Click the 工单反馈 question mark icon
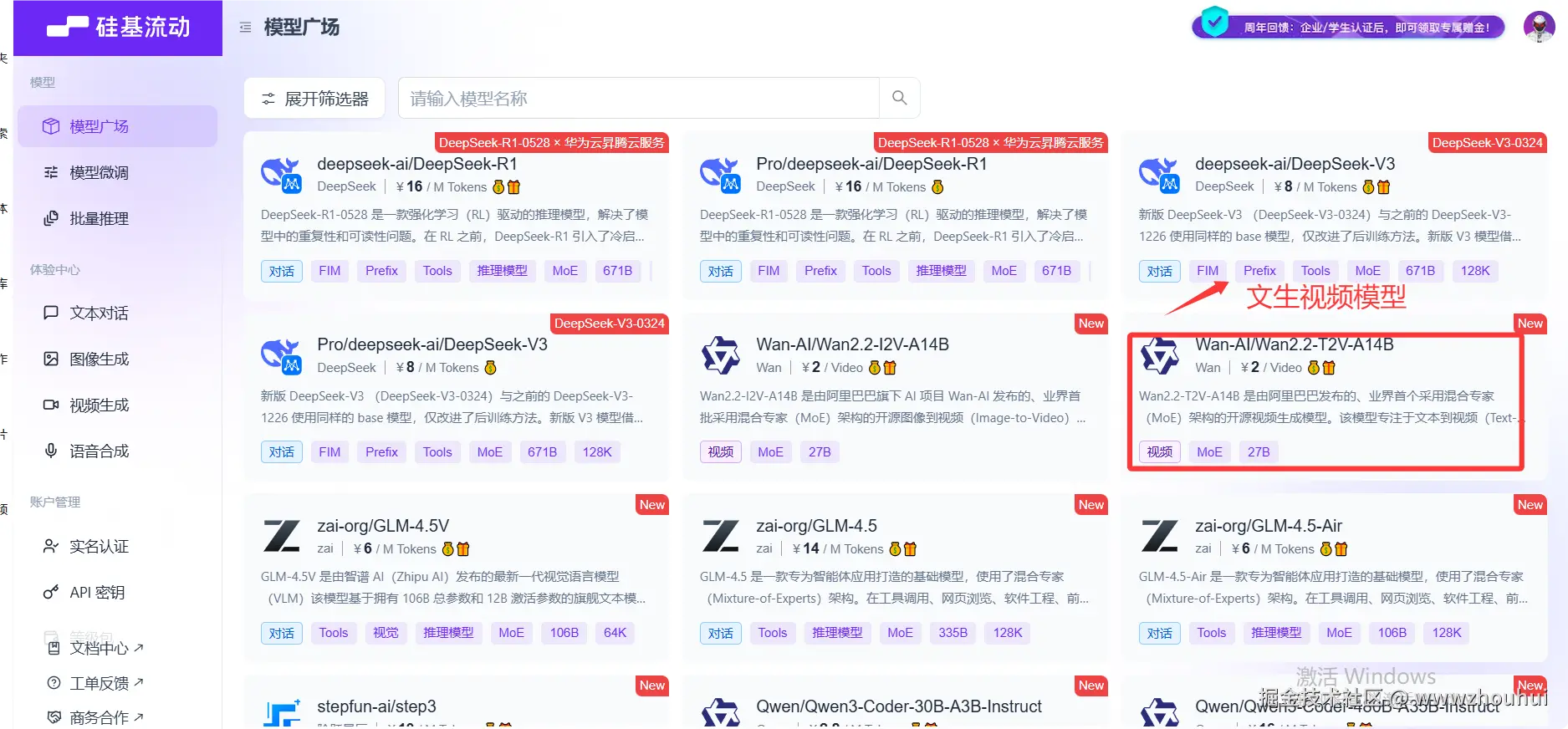The width and height of the screenshot is (1568, 729). 54,683
